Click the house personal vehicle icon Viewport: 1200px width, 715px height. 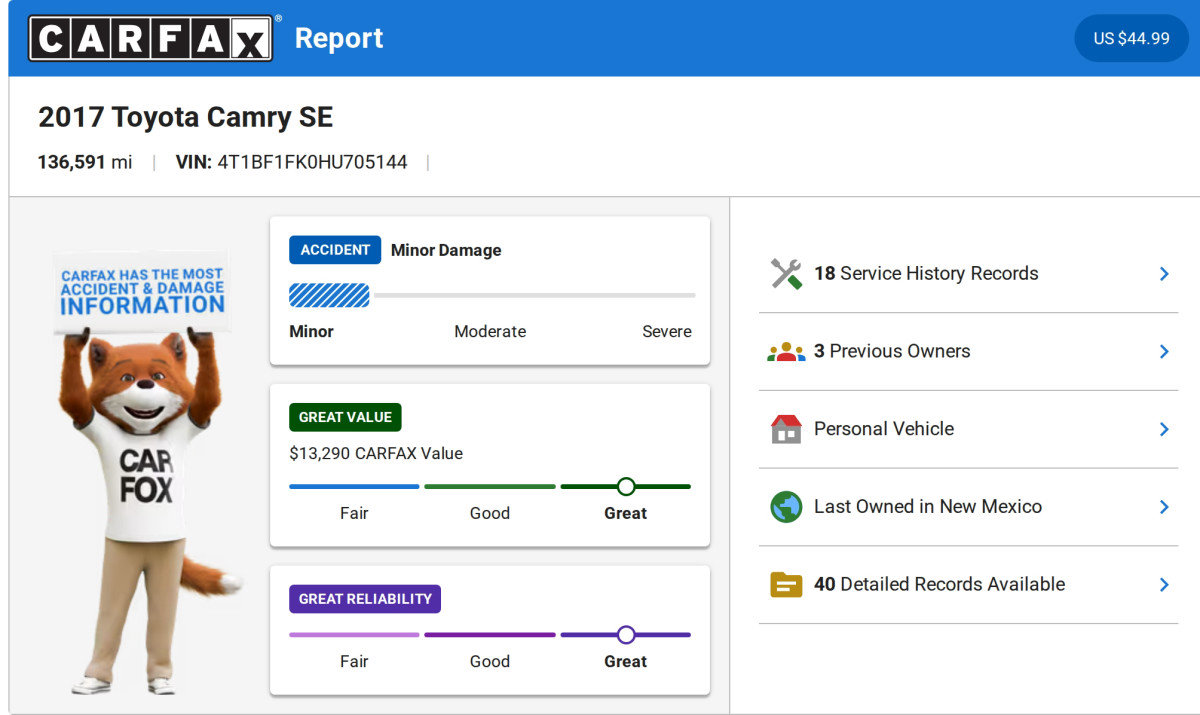(x=787, y=429)
